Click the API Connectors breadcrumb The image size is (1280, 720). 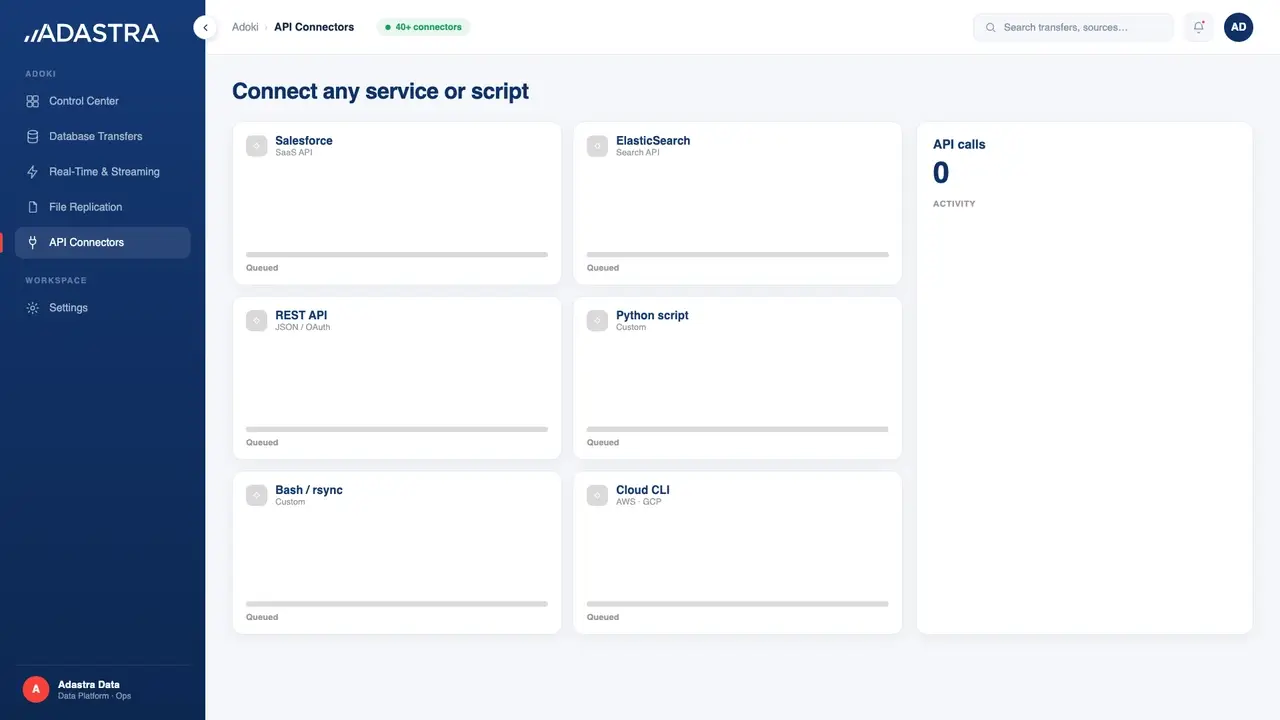314,27
